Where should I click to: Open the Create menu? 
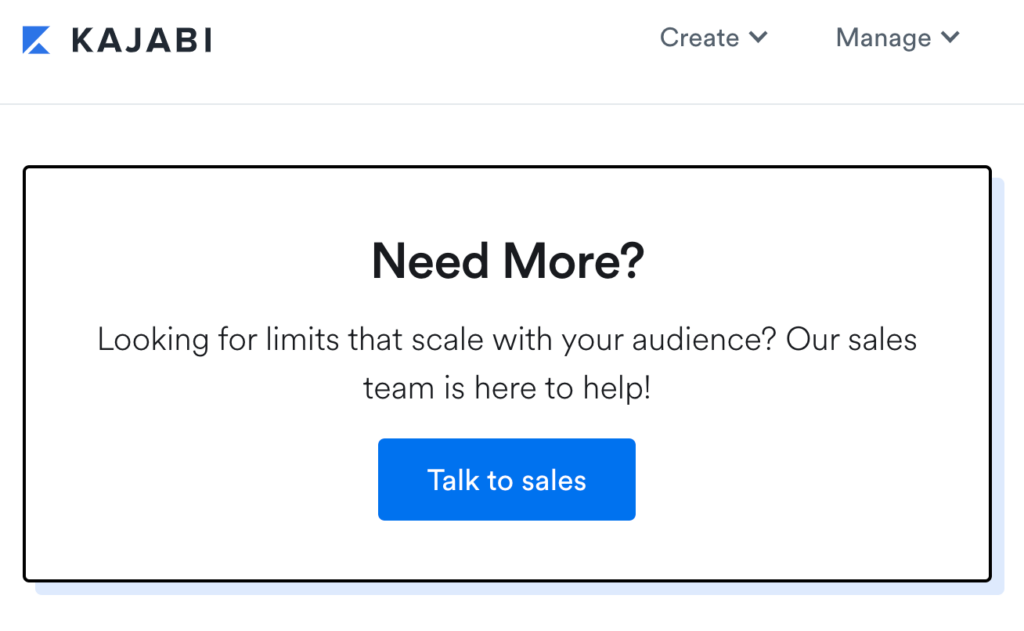click(713, 38)
